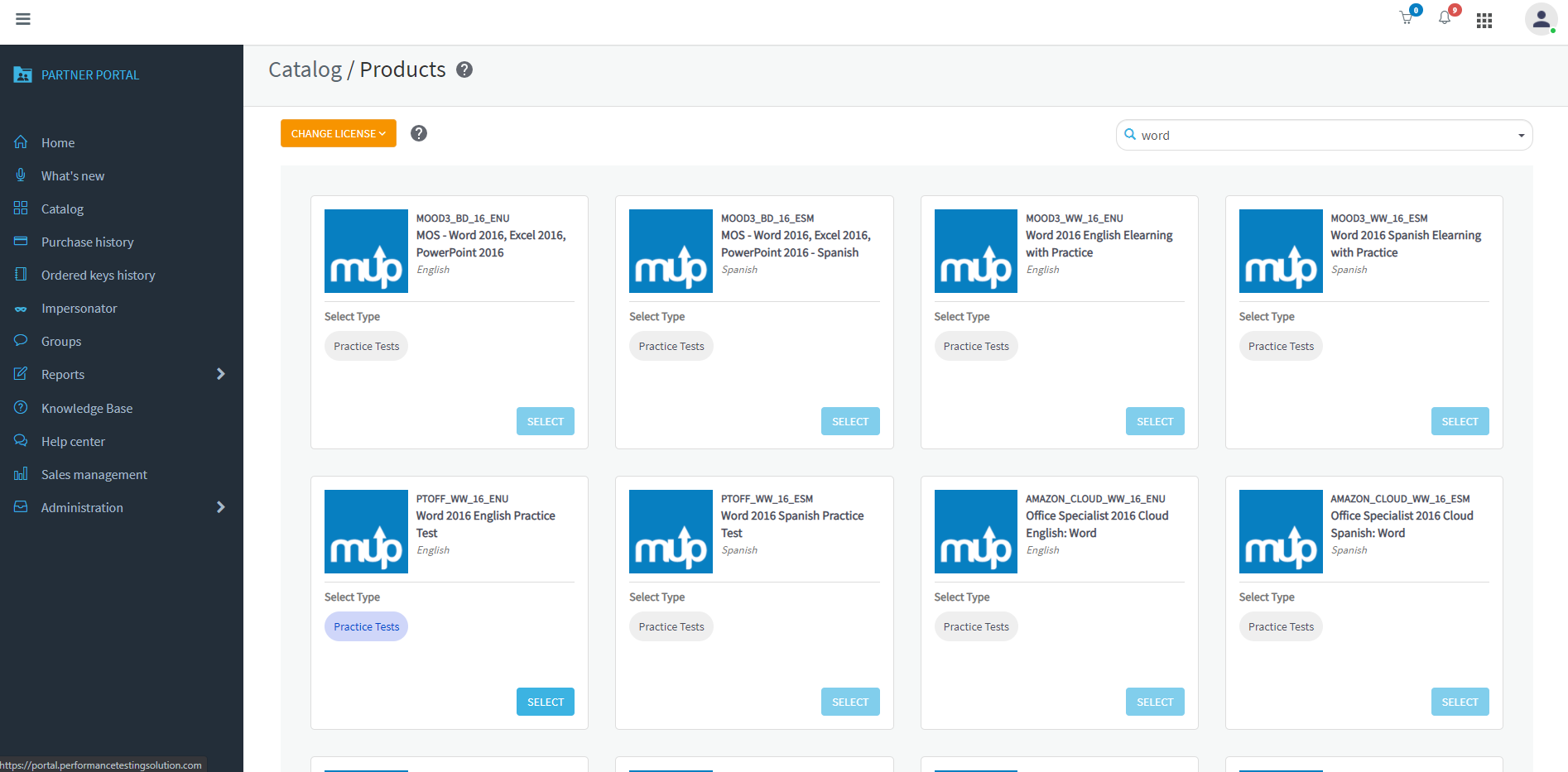
Task: Select Practice Tests for AMAZON_CLOUD_WW_16_ESM
Action: [1281, 626]
